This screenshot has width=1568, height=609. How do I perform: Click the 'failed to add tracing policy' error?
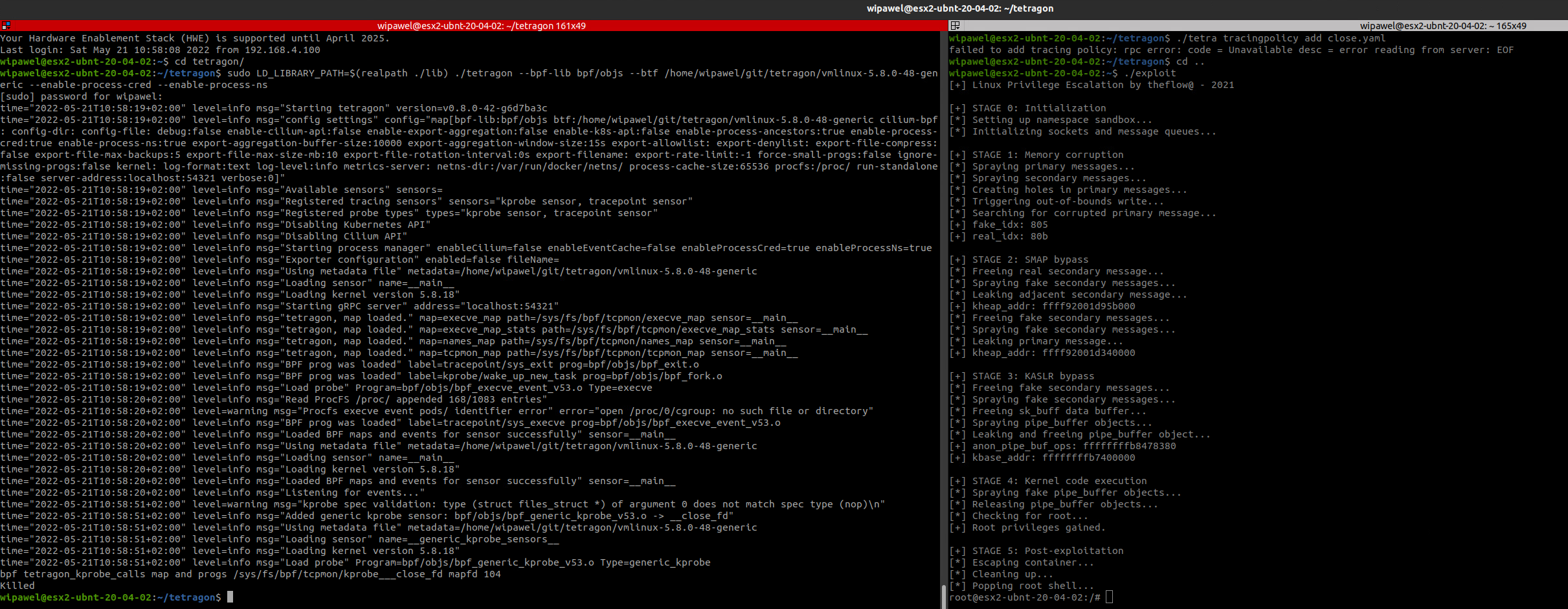click(1231, 50)
